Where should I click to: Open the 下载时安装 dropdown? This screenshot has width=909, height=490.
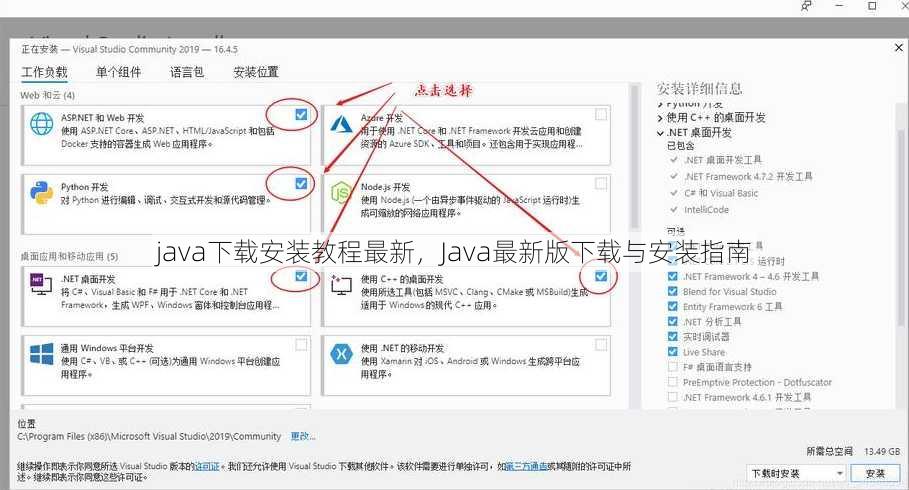pyautogui.click(x=796, y=473)
